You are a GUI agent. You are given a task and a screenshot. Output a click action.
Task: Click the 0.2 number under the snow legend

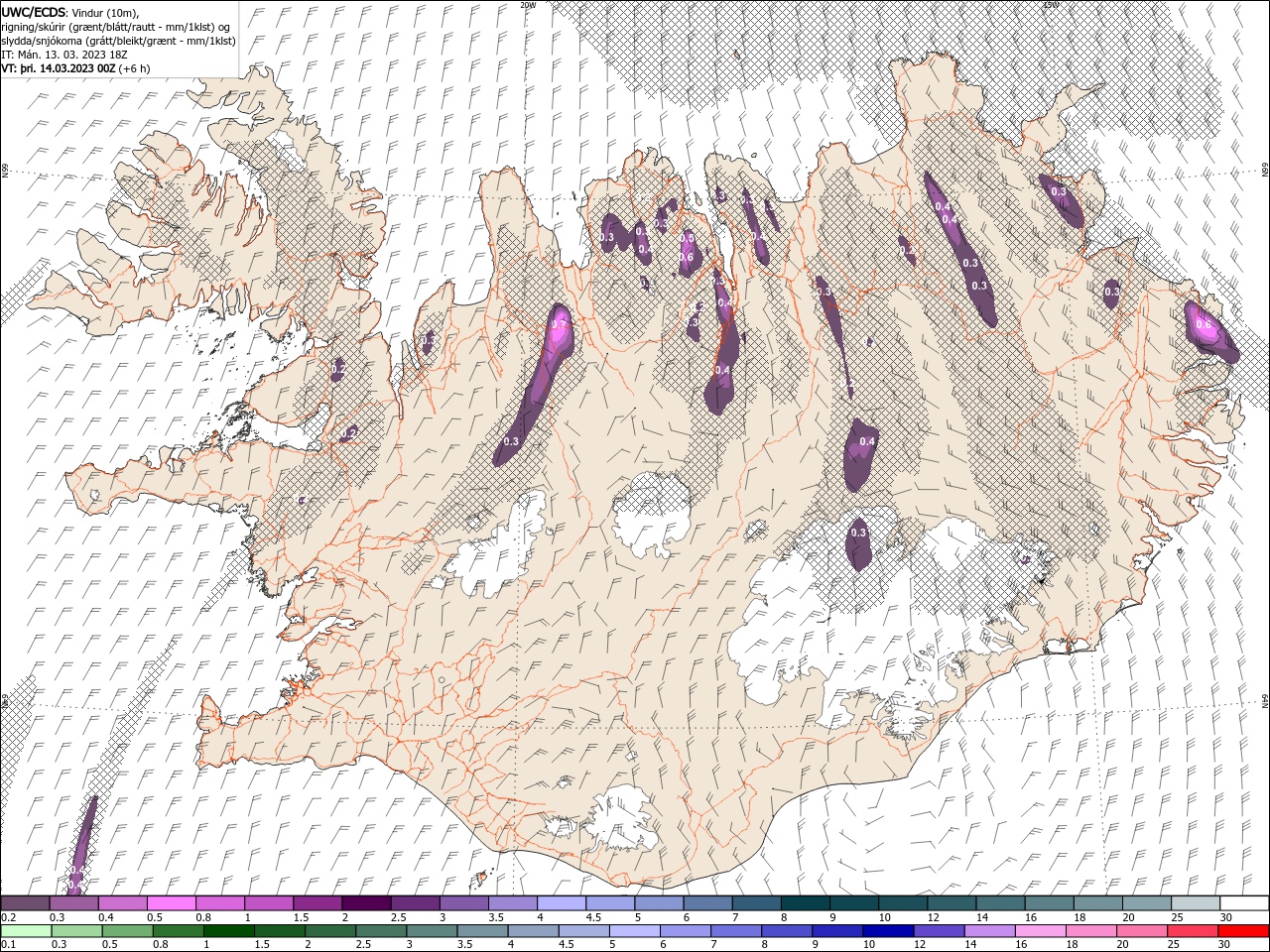(7, 918)
